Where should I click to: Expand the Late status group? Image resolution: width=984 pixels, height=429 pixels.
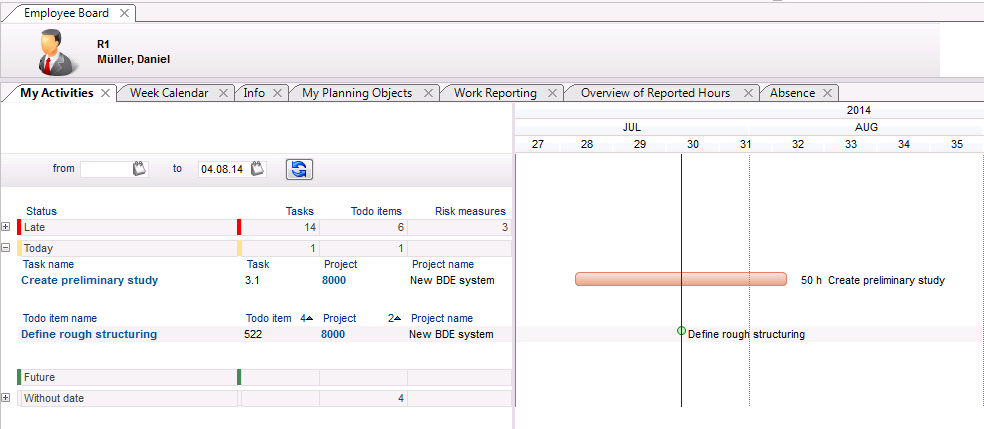[x=6, y=226]
